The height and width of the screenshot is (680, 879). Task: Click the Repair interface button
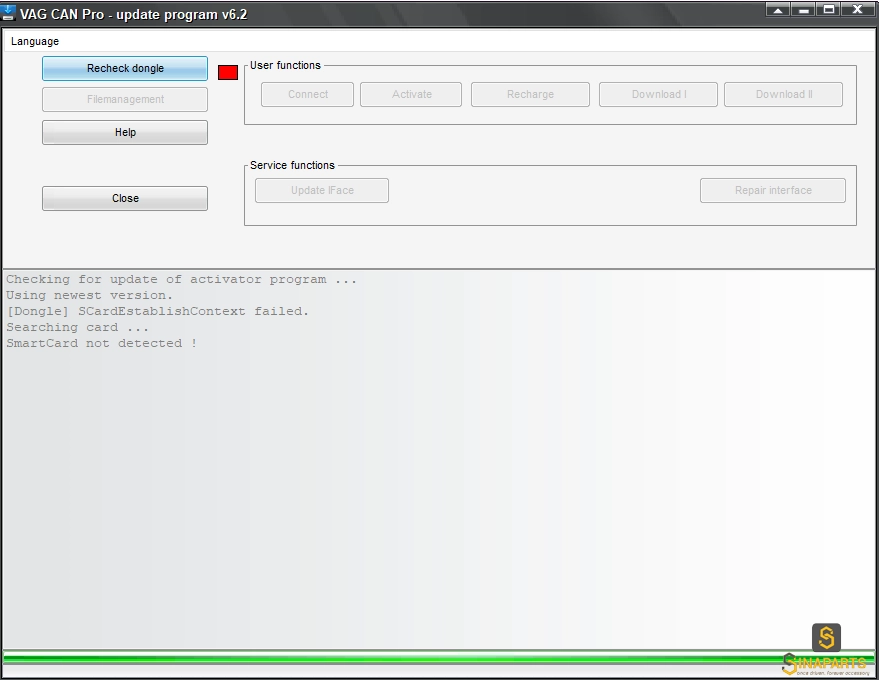tap(772, 191)
